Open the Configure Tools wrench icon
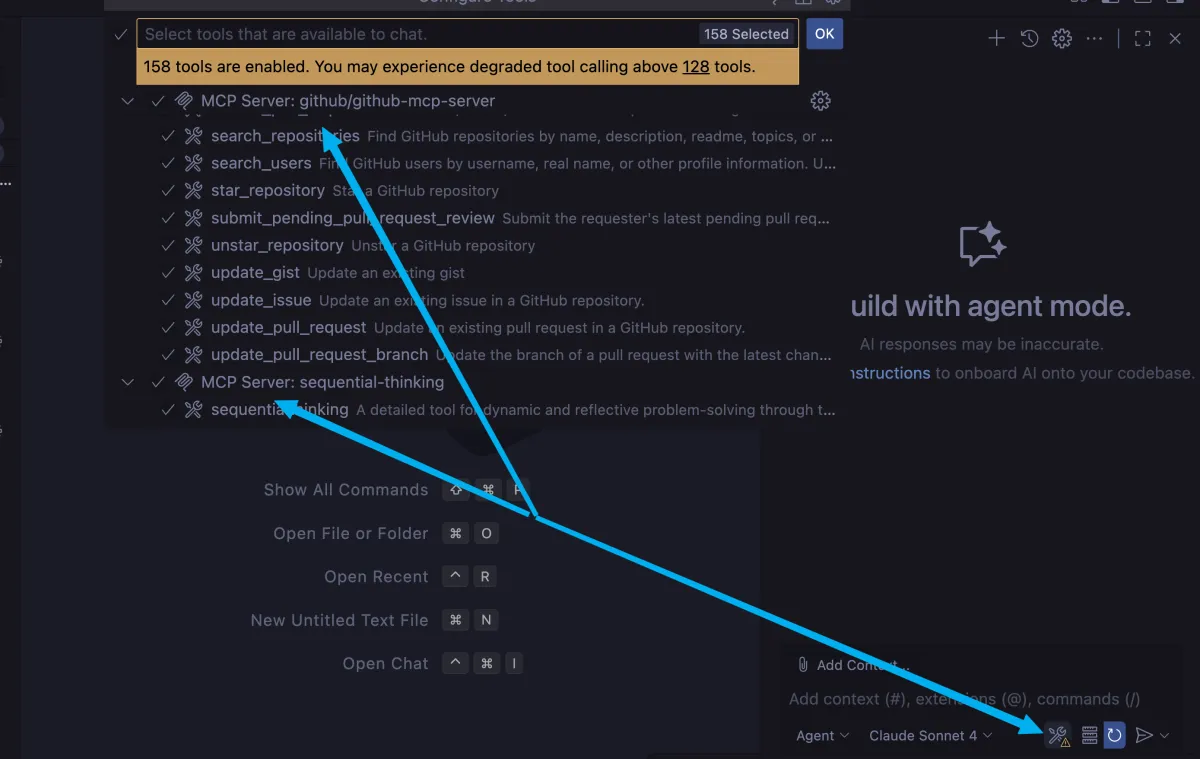This screenshot has height=759, width=1200. point(1058,736)
